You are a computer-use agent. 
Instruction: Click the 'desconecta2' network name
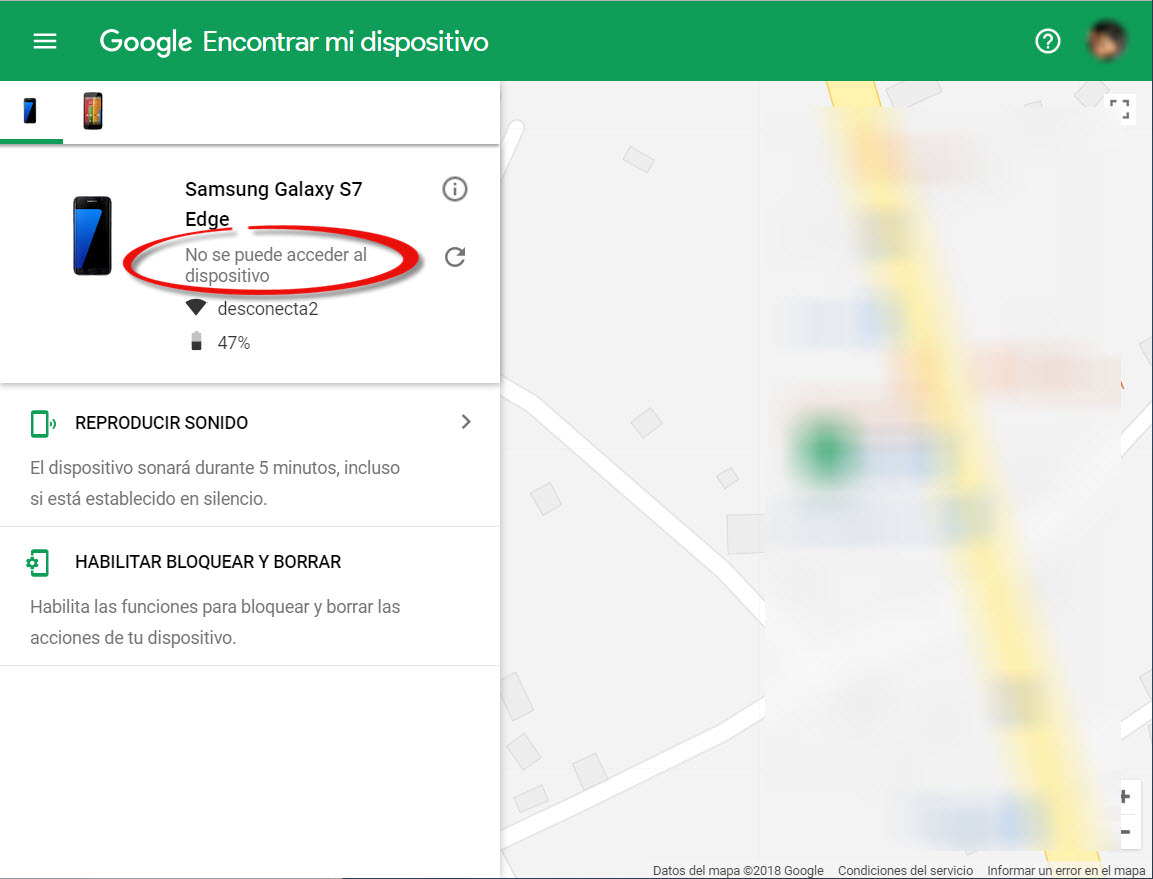[x=268, y=309]
